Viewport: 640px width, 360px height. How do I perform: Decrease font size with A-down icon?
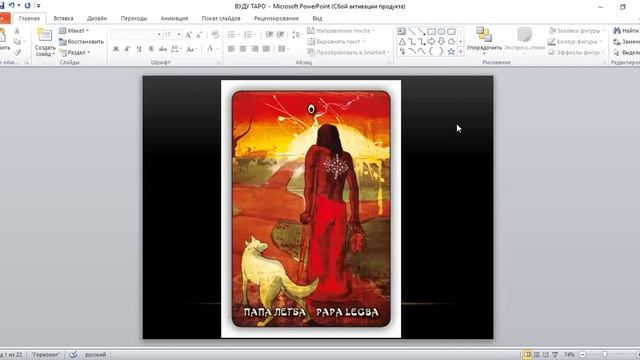point(199,35)
